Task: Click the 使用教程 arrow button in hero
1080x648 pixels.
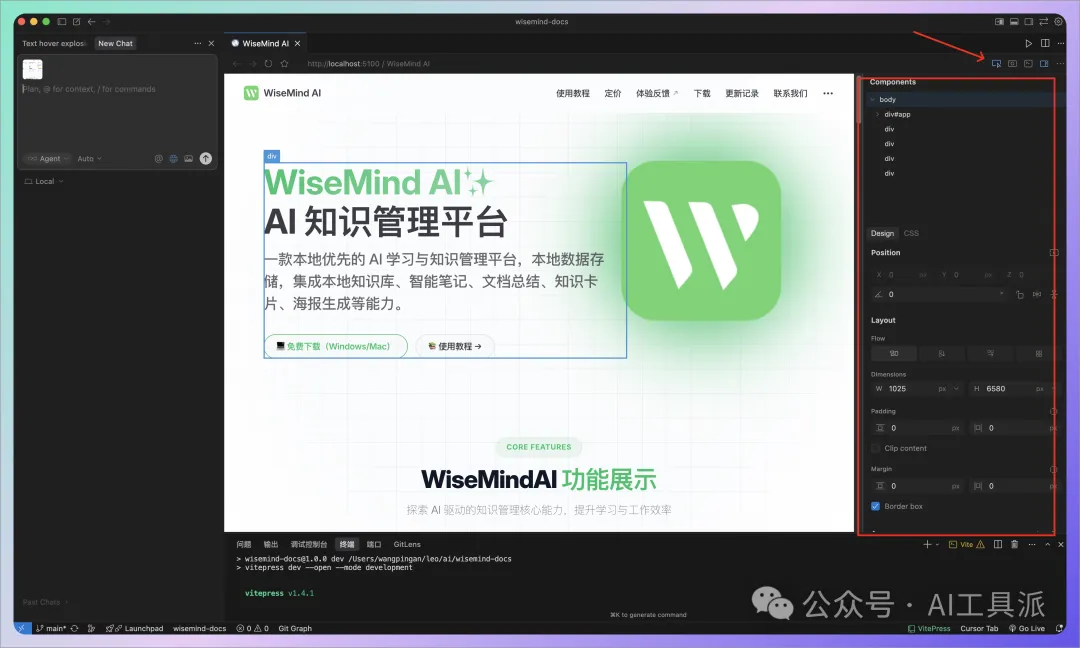Action: [x=455, y=346]
